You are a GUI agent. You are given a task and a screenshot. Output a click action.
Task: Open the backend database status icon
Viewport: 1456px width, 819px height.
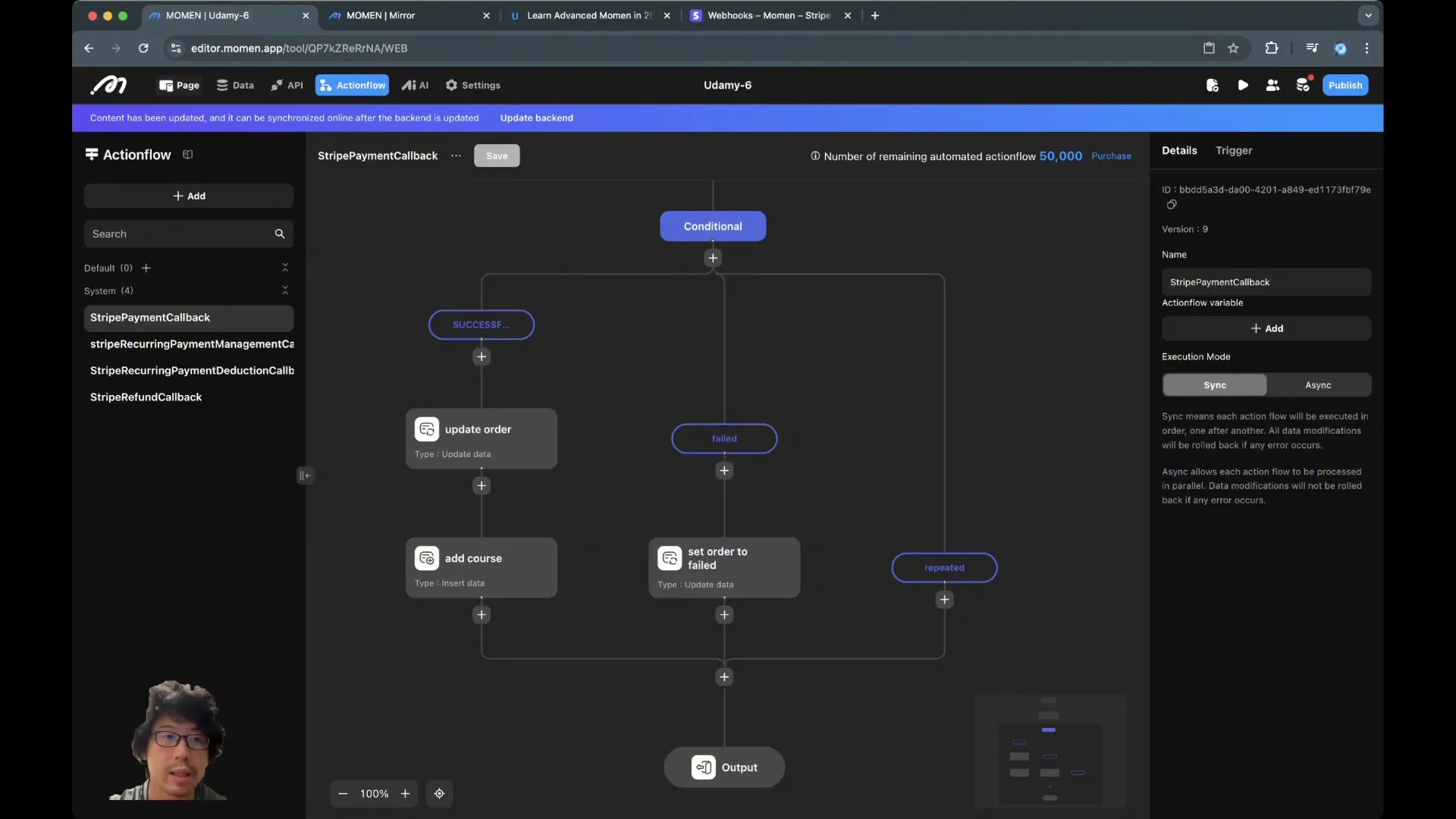[x=1304, y=85]
